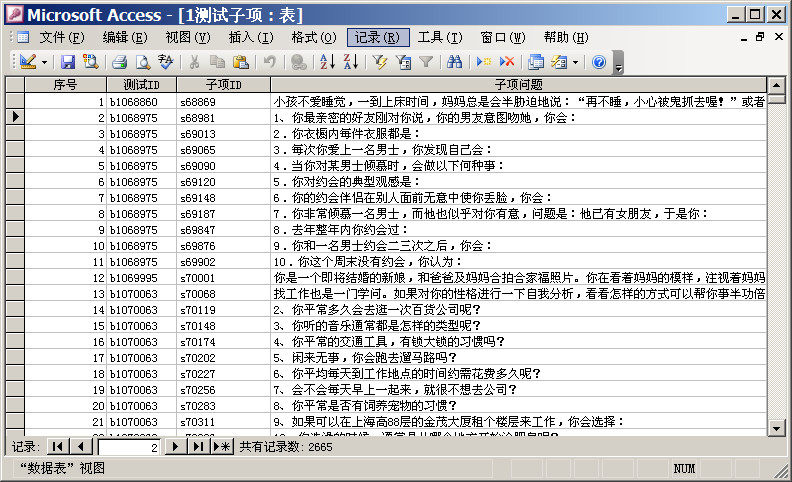Run the spelling check icon
This screenshot has height=482, width=792.
click(x=166, y=62)
